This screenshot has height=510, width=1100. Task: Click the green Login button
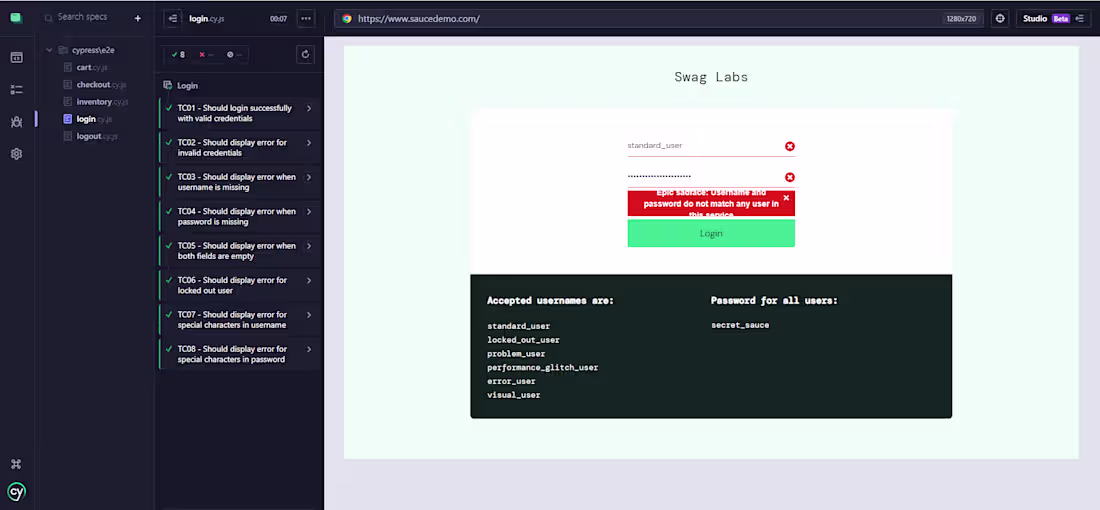[x=711, y=234]
